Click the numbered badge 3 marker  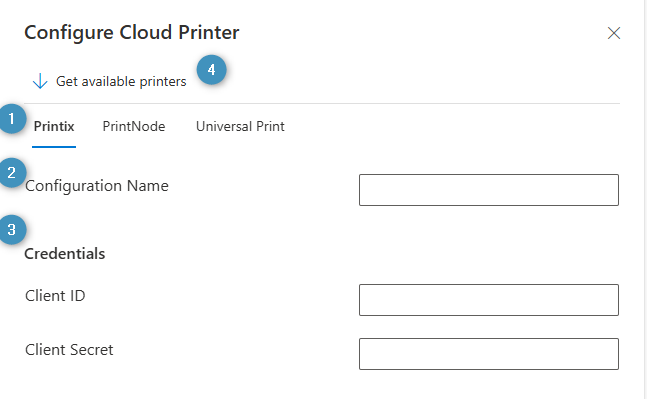click(x=12, y=229)
